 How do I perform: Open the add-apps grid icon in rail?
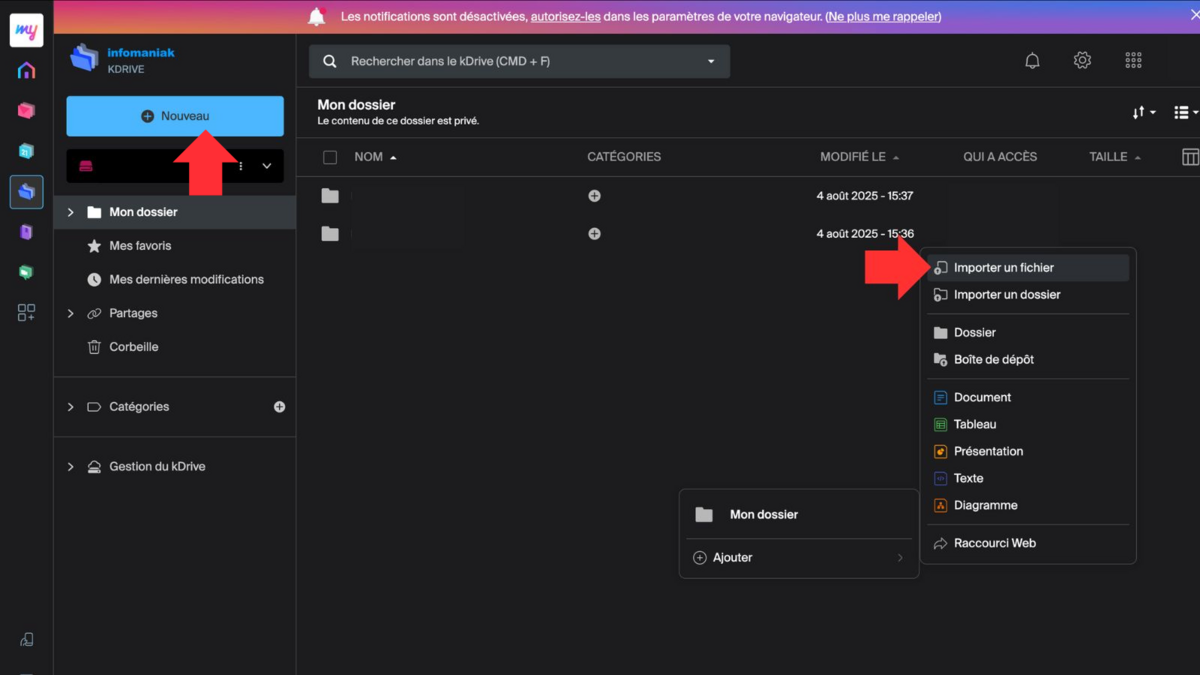click(x=27, y=313)
